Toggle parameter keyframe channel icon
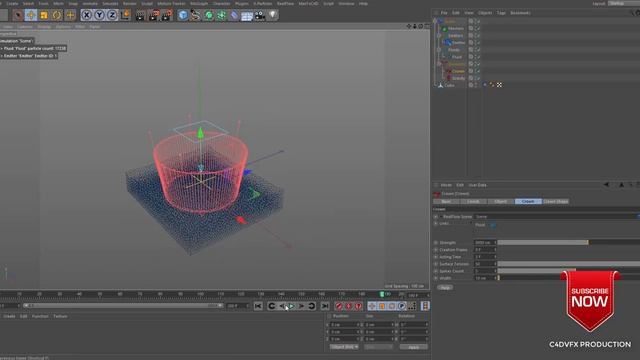Screen dimensions: 640x360 coord(402,306)
